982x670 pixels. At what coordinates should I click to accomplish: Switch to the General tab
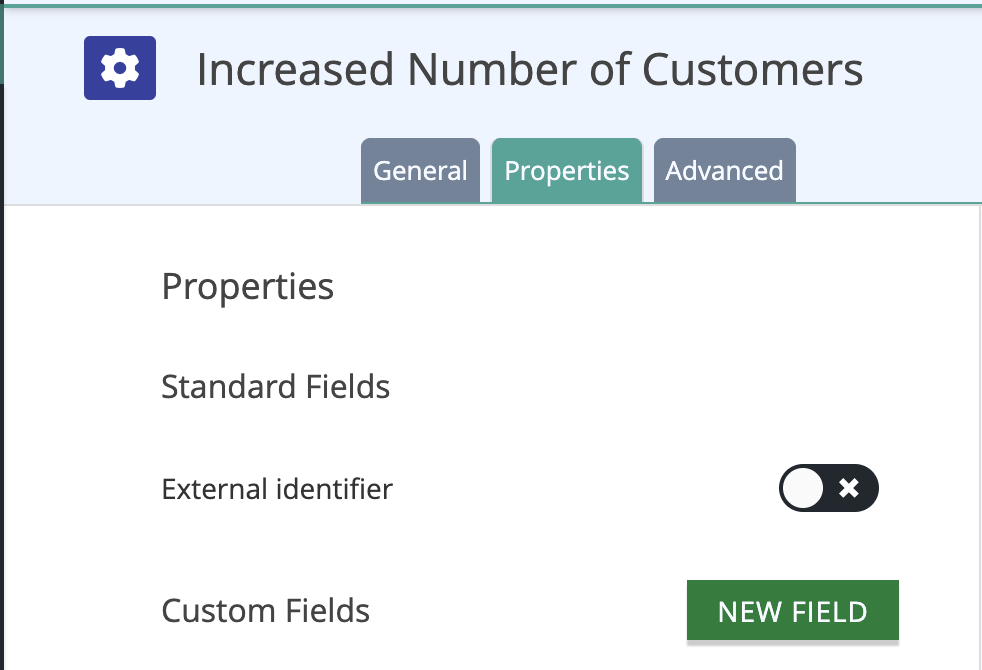tap(420, 170)
